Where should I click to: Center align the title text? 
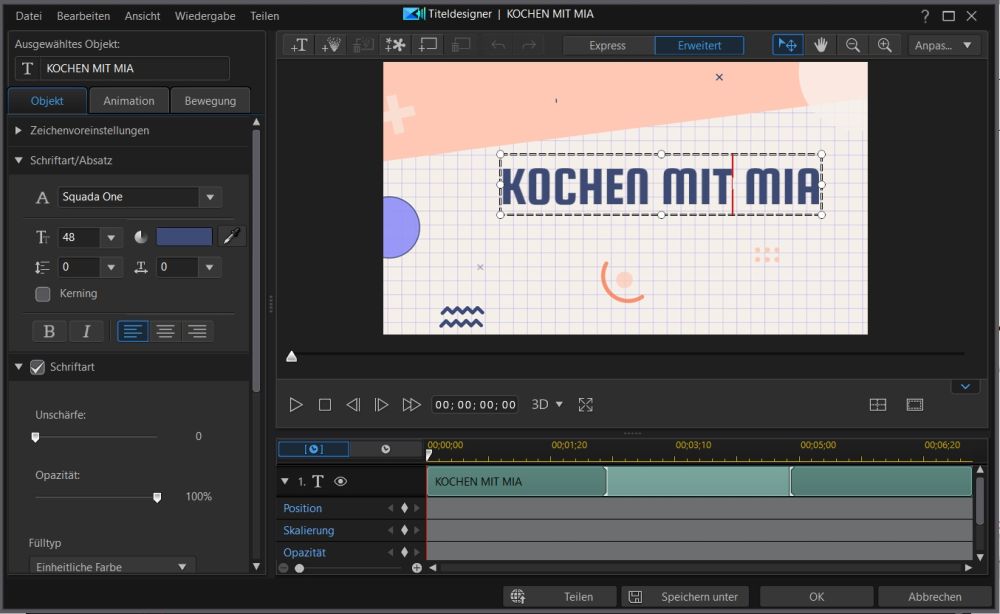point(165,331)
